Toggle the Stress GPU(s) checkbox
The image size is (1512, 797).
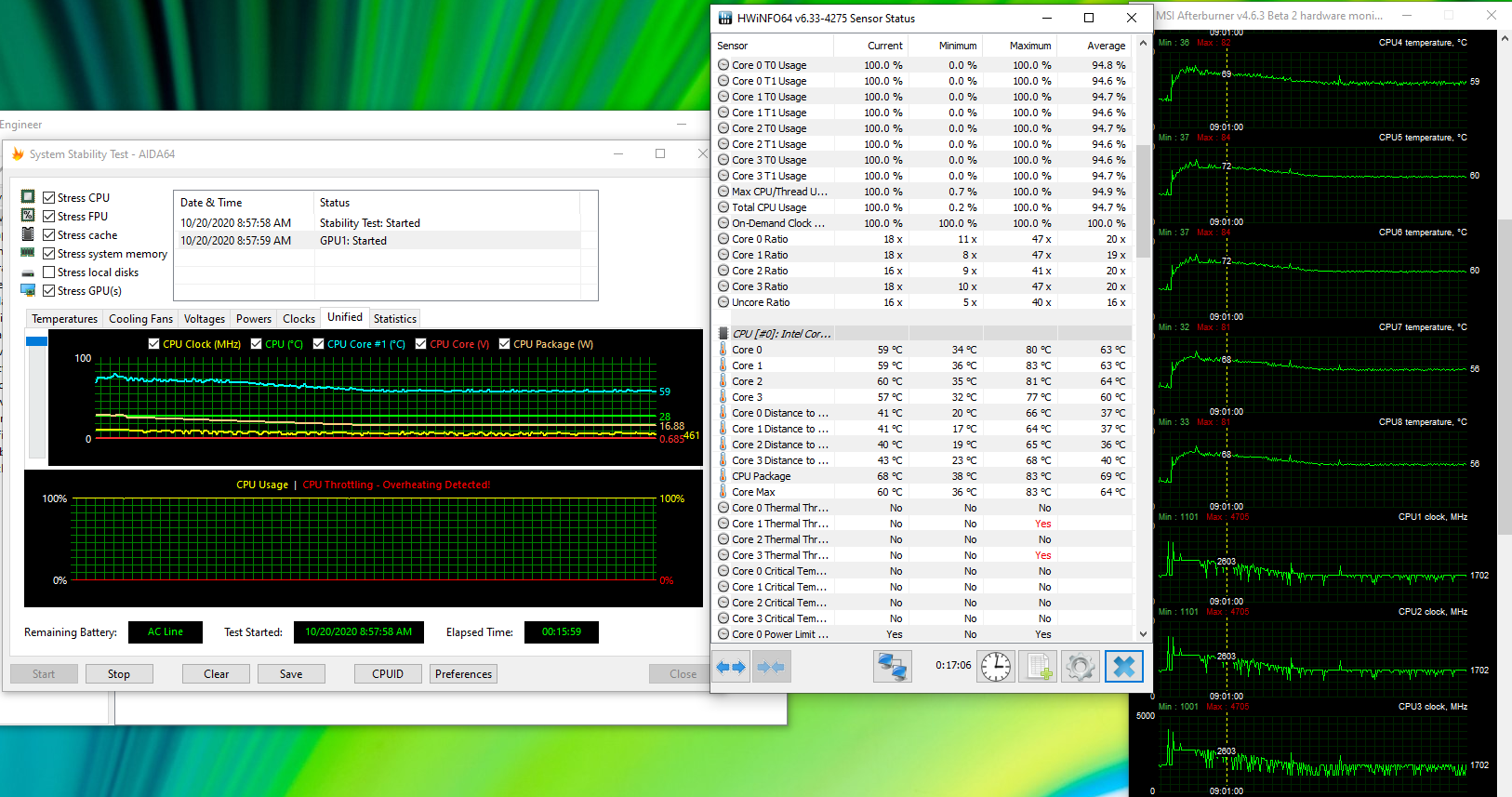point(49,291)
